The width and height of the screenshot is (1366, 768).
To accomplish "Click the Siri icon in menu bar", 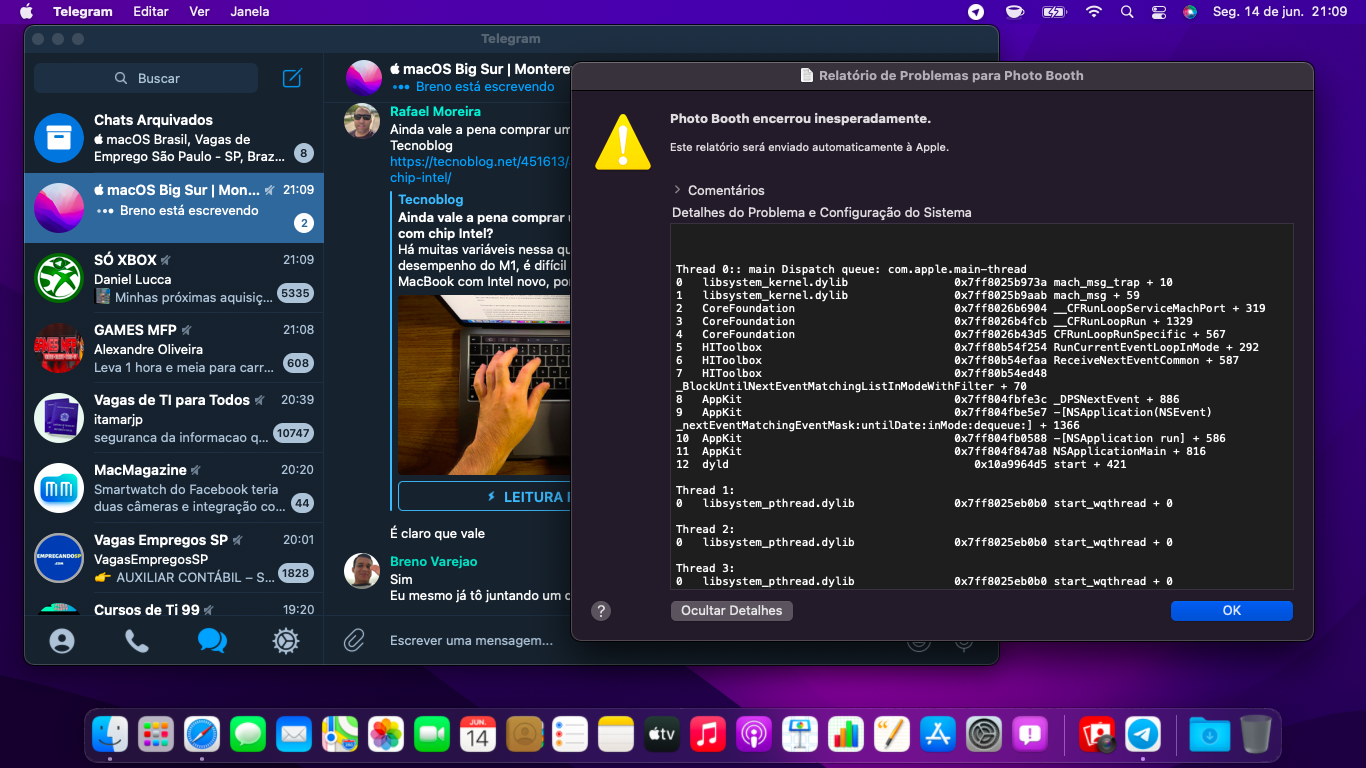I will tap(1190, 12).
